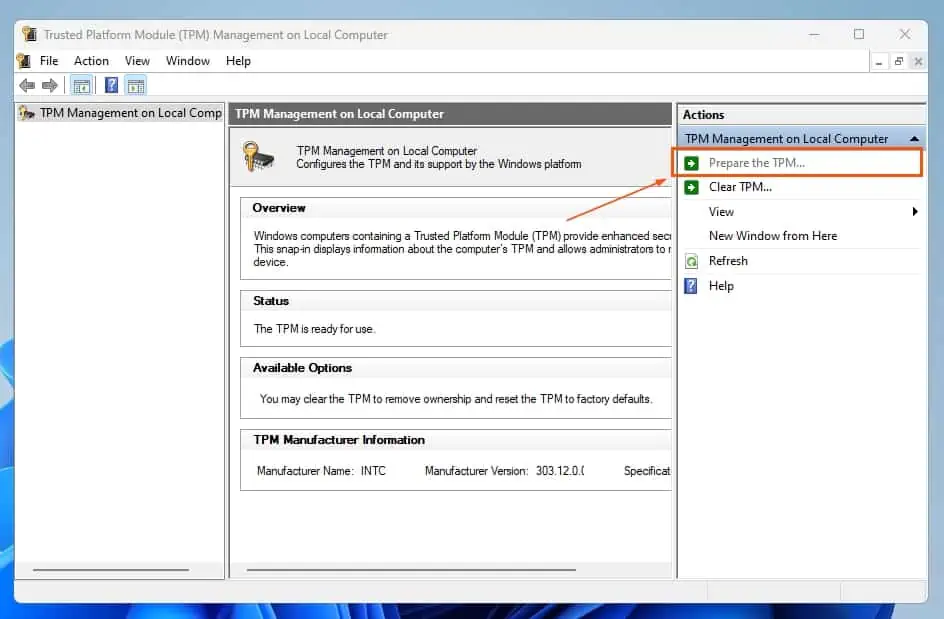The height and width of the screenshot is (619, 944).
Task: Restore the inner MDI child window
Action: [x=899, y=61]
